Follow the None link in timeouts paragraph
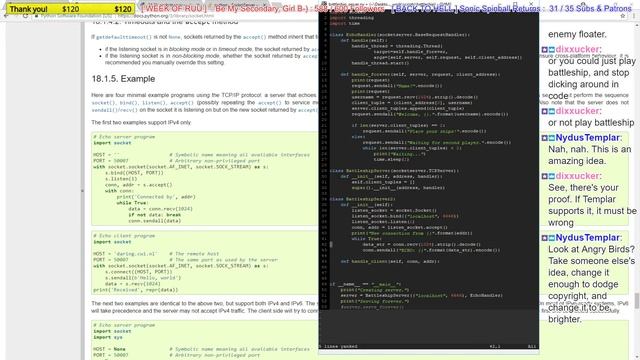The image size is (640, 360). point(174,37)
